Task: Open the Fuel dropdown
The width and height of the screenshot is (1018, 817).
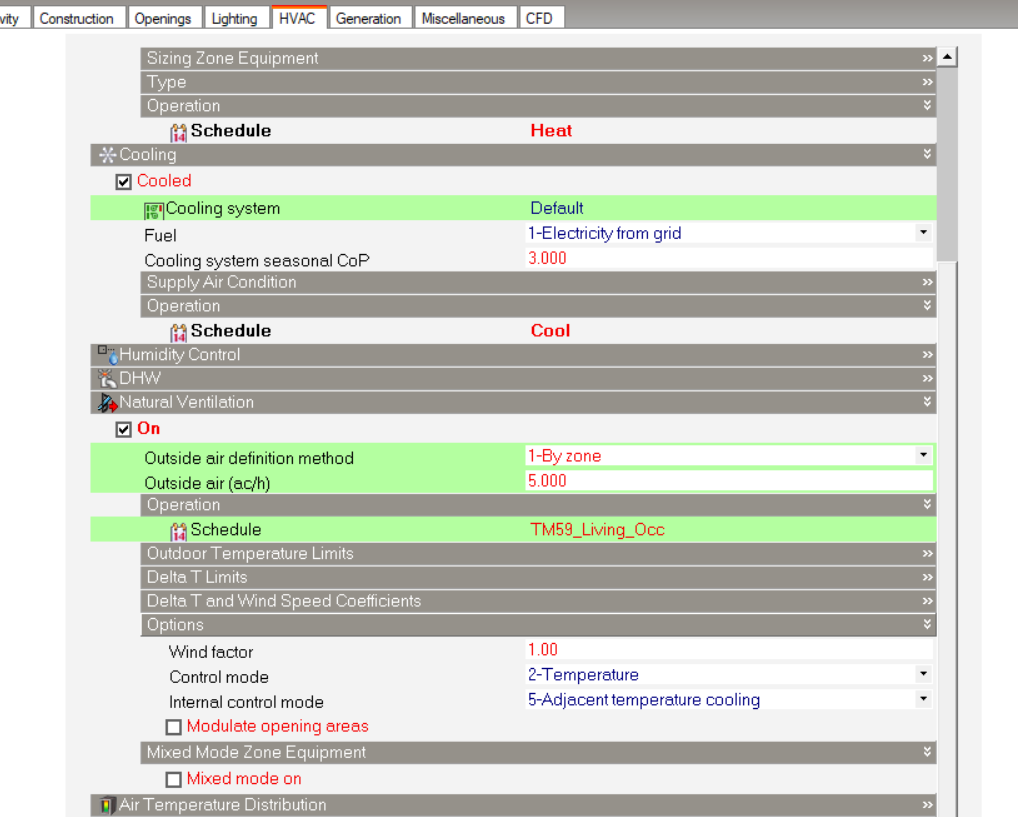Action: 923,233
